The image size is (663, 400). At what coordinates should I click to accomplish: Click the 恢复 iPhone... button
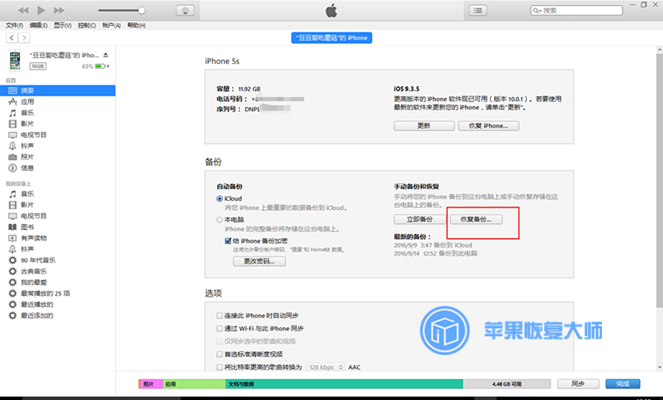coord(489,126)
